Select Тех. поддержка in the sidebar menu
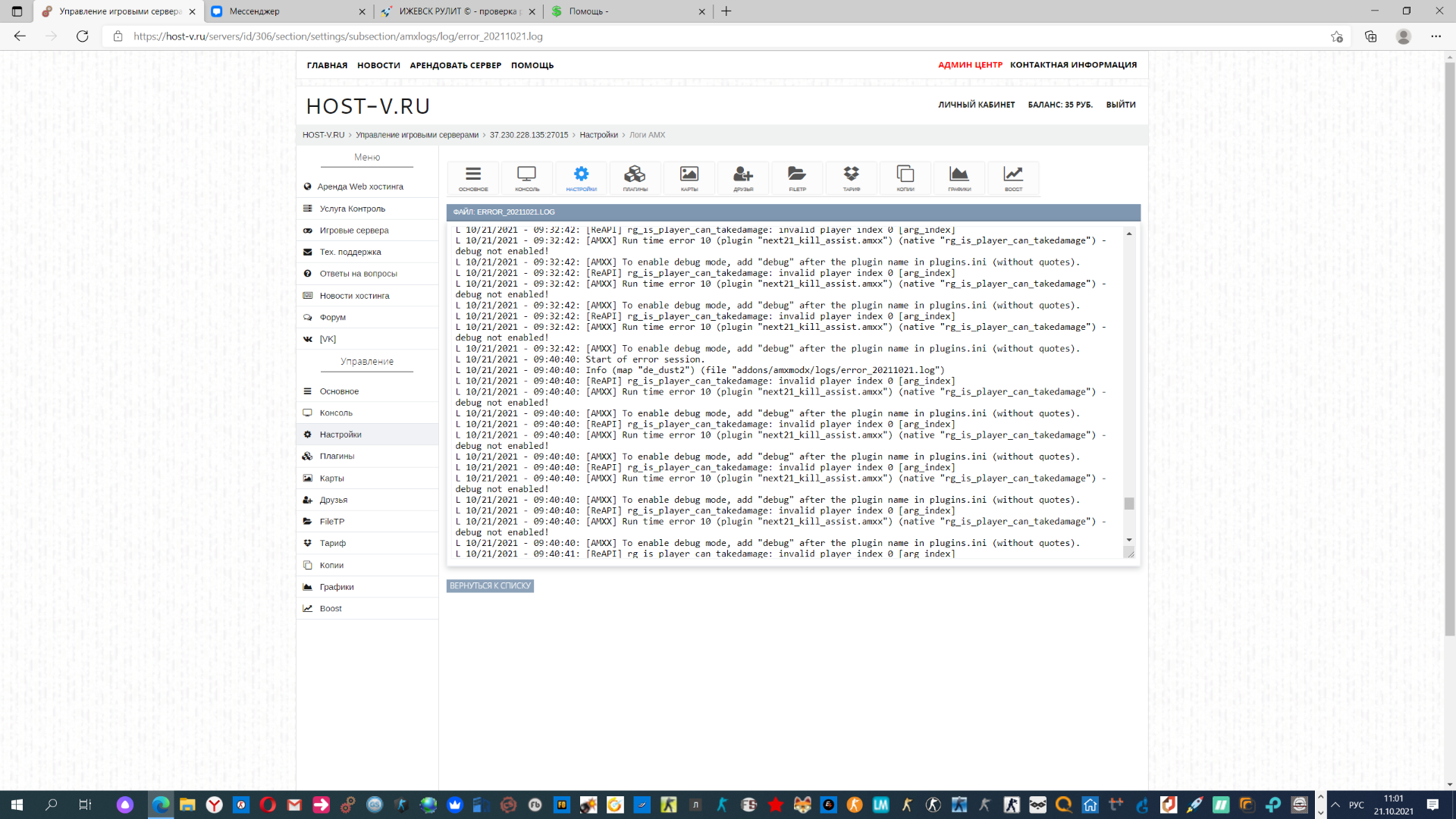The image size is (1456, 819). [x=350, y=252]
